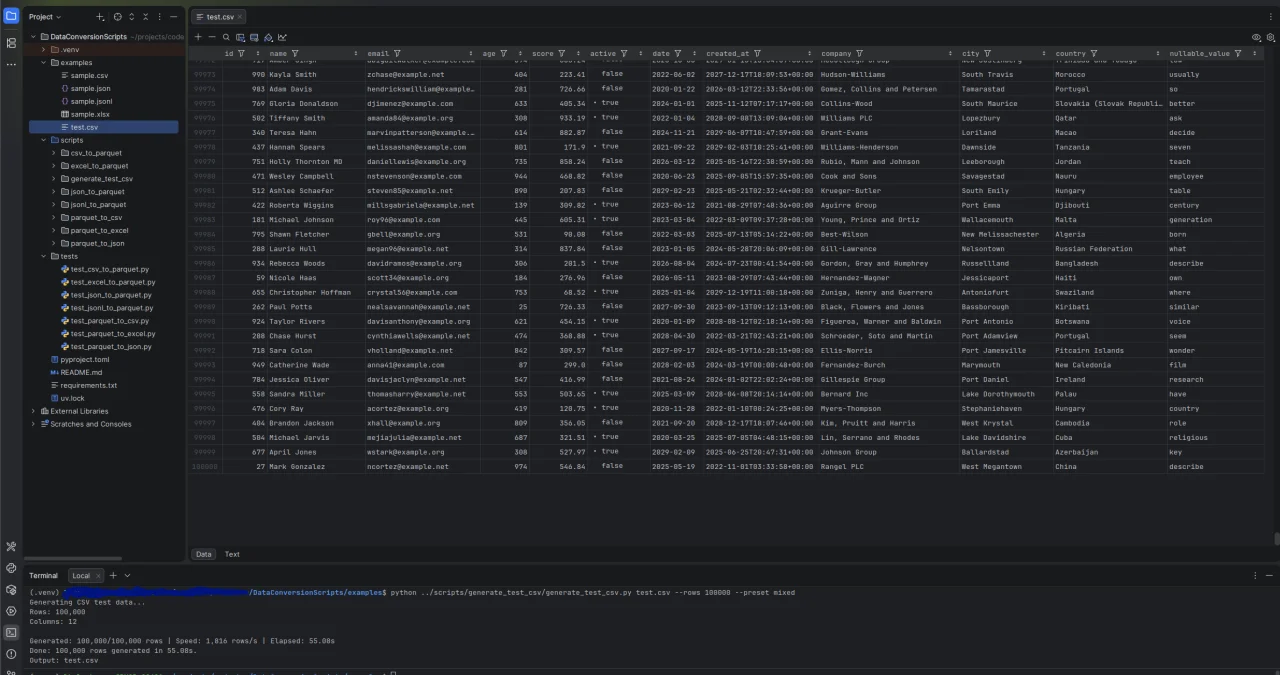Open table settings gear icon above table
Viewport: 1280px width, 675px height.
coord(1271,37)
